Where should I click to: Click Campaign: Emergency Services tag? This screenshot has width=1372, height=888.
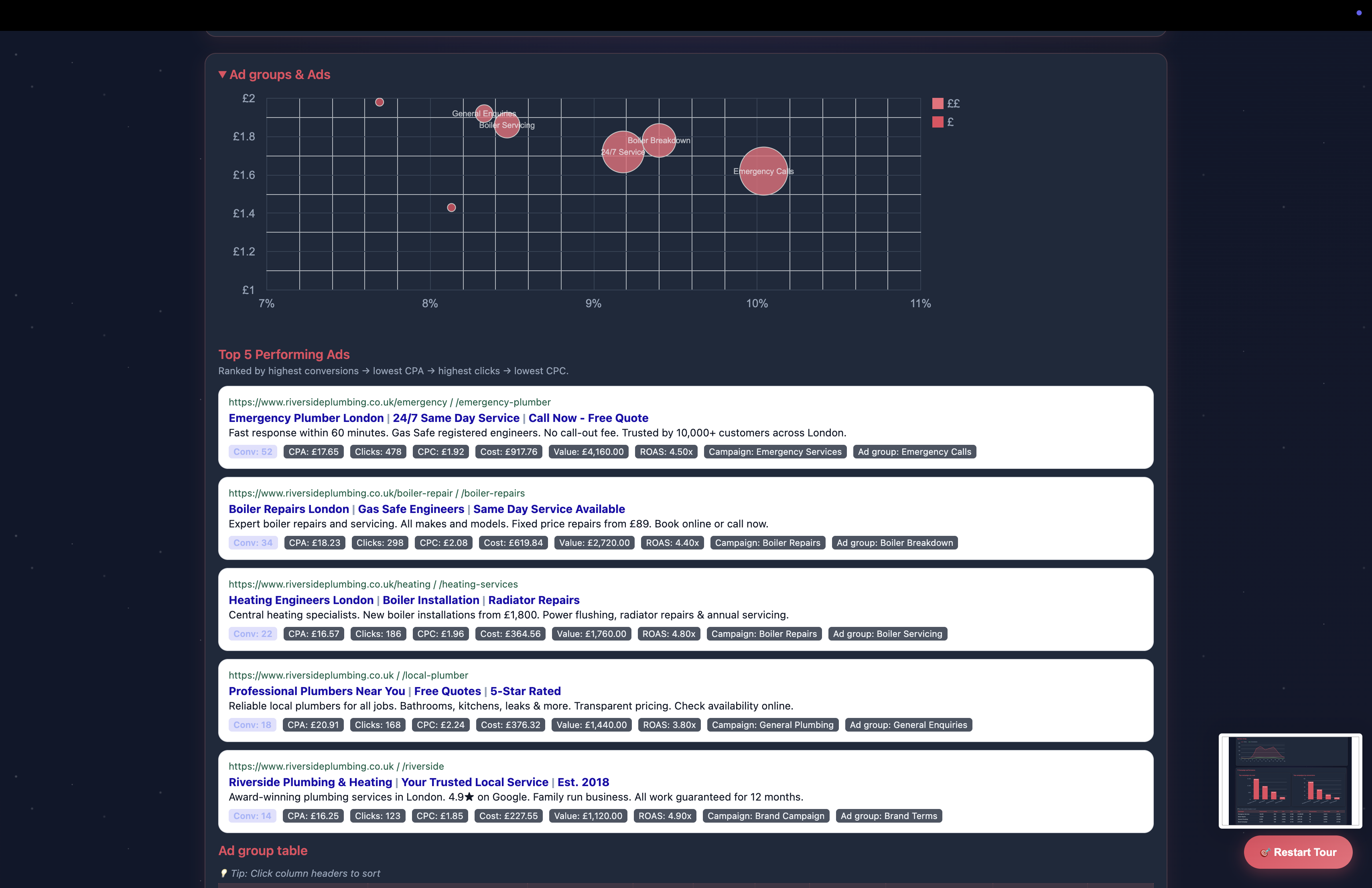pos(774,452)
